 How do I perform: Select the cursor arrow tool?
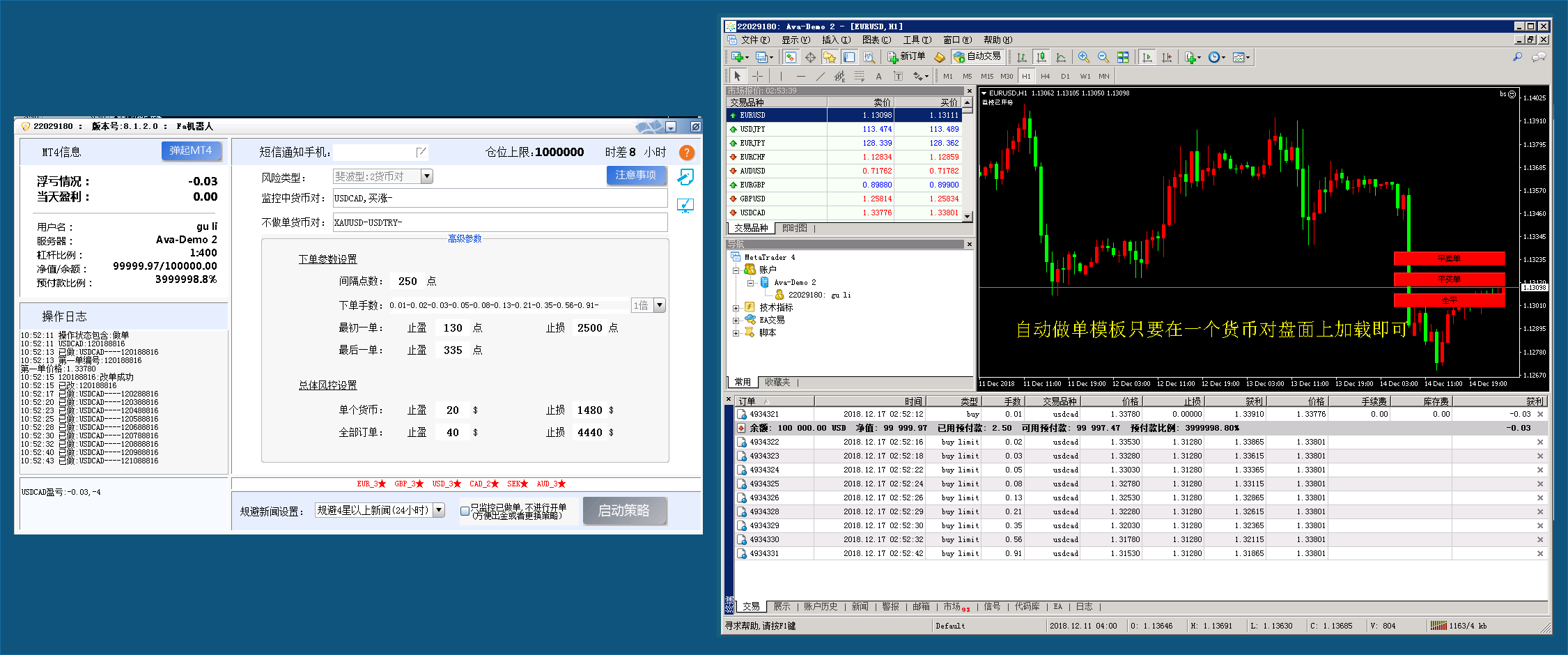(738, 76)
